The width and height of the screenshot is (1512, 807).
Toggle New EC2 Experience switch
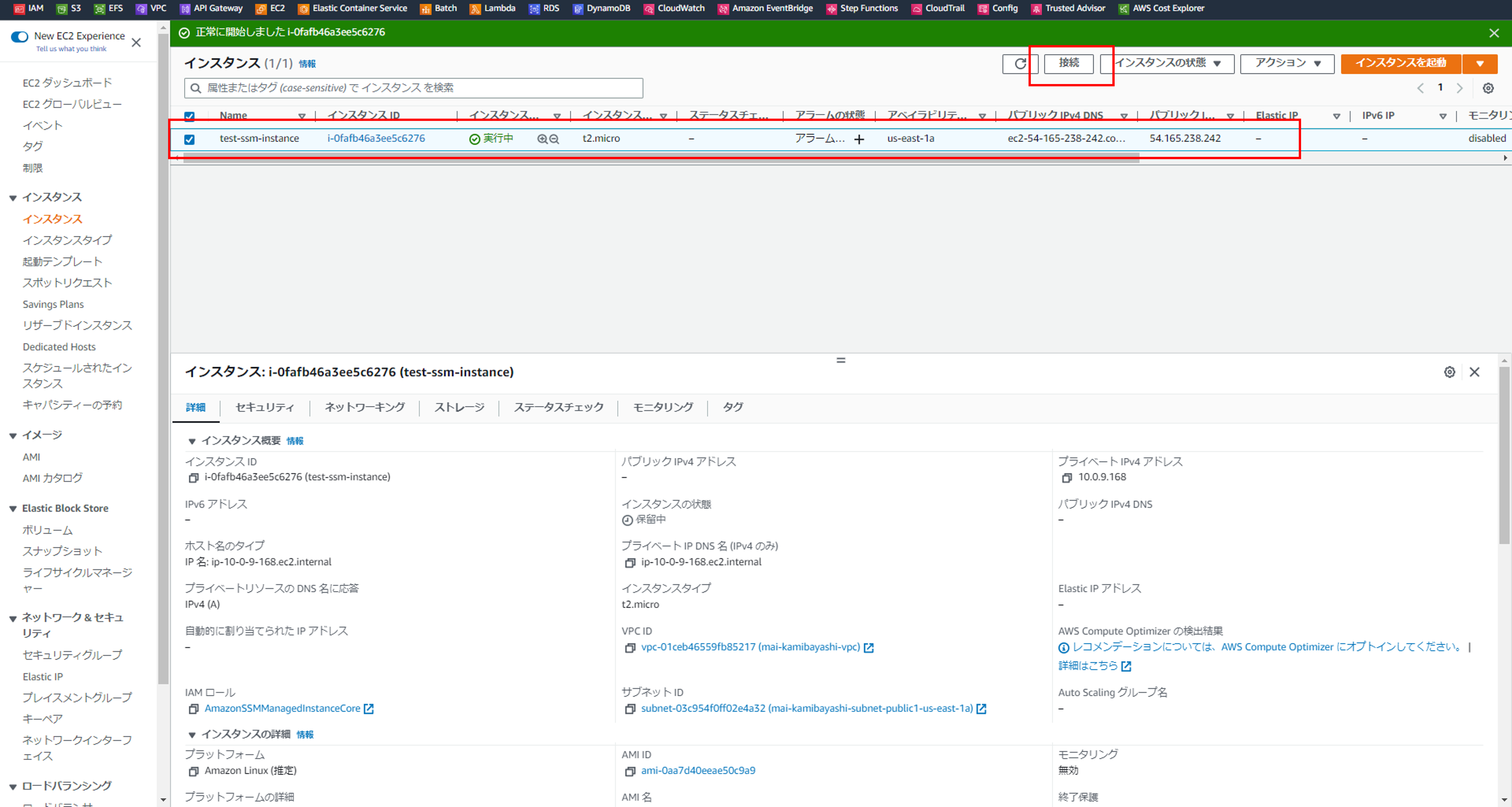click(x=20, y=36)
